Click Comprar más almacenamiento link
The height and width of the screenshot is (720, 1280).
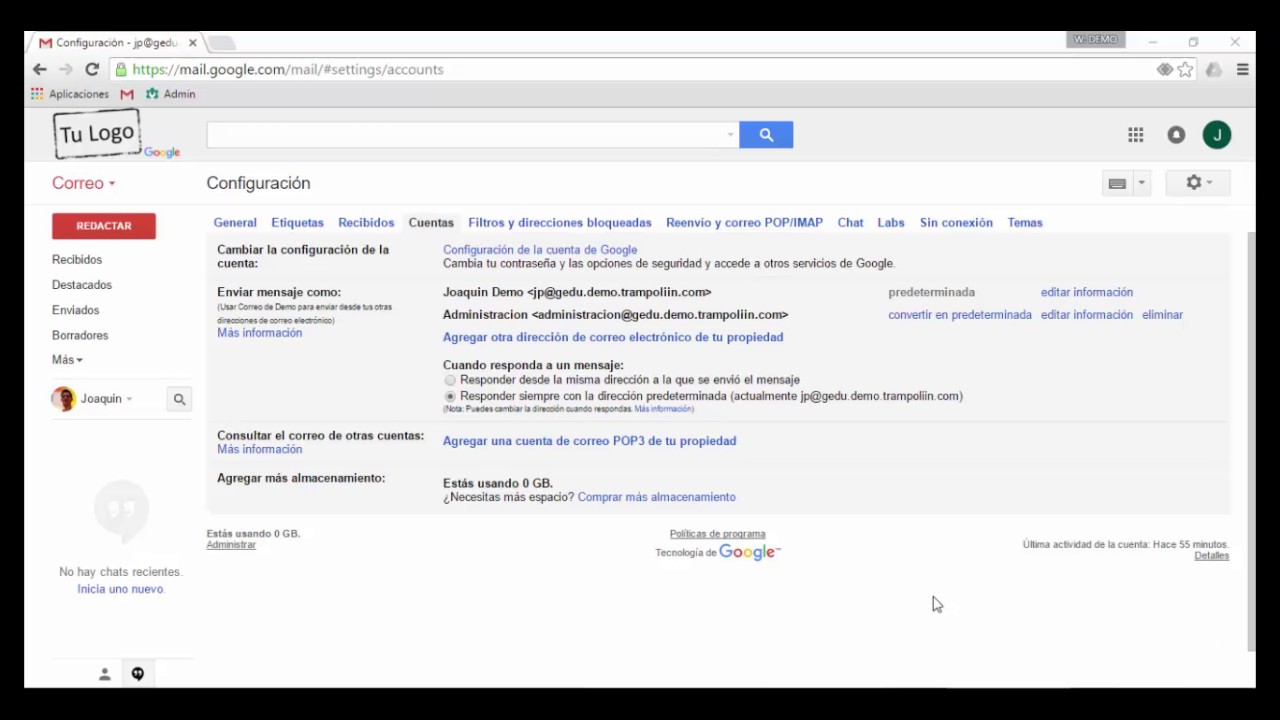[657, 497]
